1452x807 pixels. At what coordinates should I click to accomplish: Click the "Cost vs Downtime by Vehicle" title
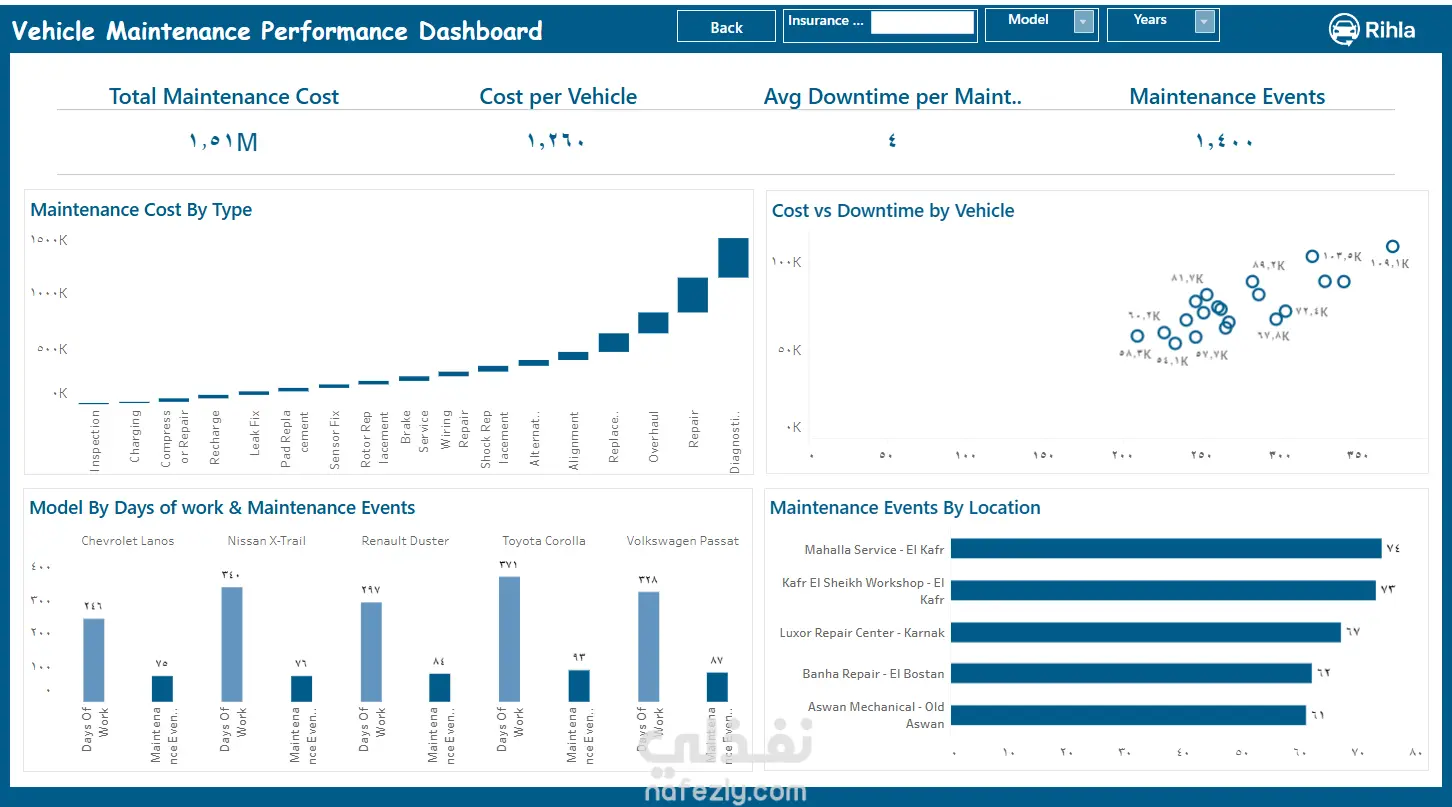point(893,211)
